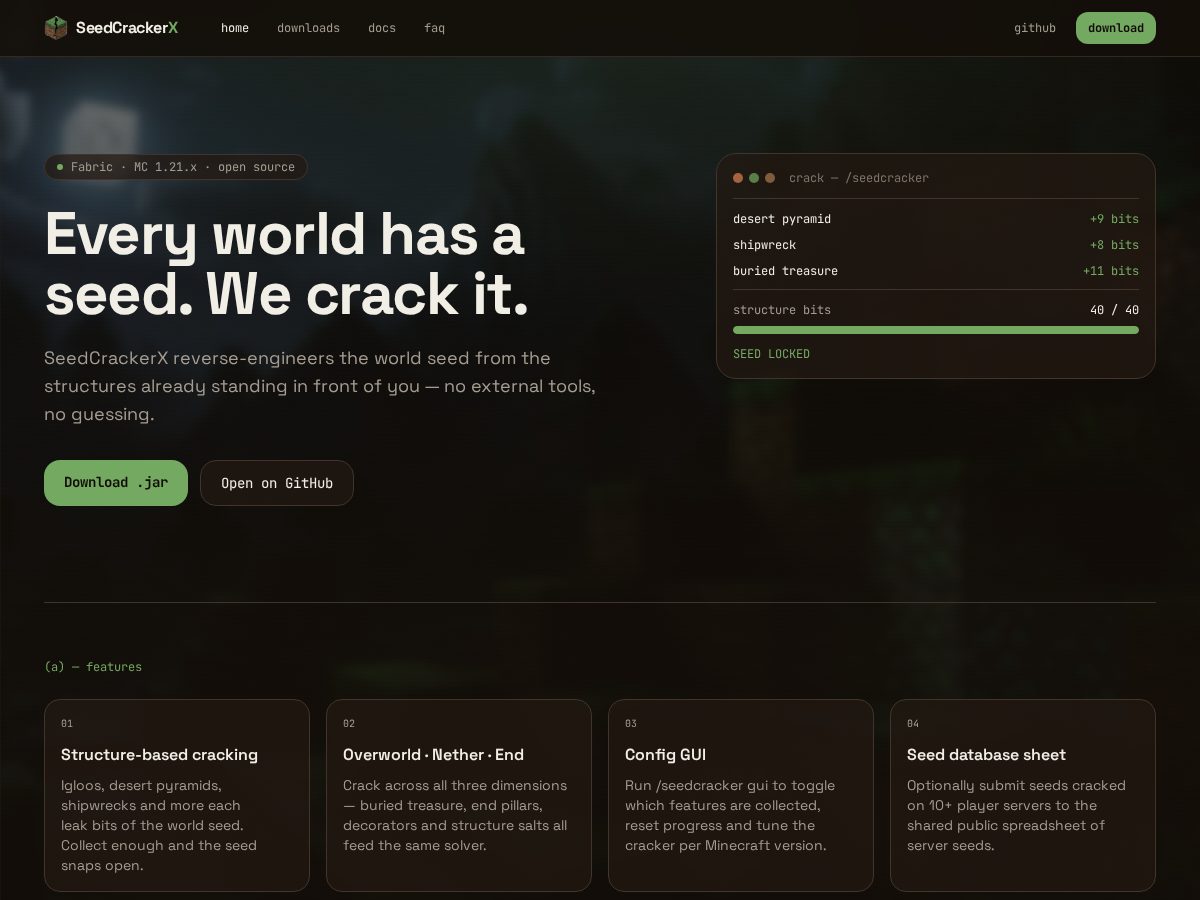Image resolution: width=1200 pixels, height=900 pixels.
Task: Click the SeedCrackerX grass block logo icon
Action: pos(56,28)
